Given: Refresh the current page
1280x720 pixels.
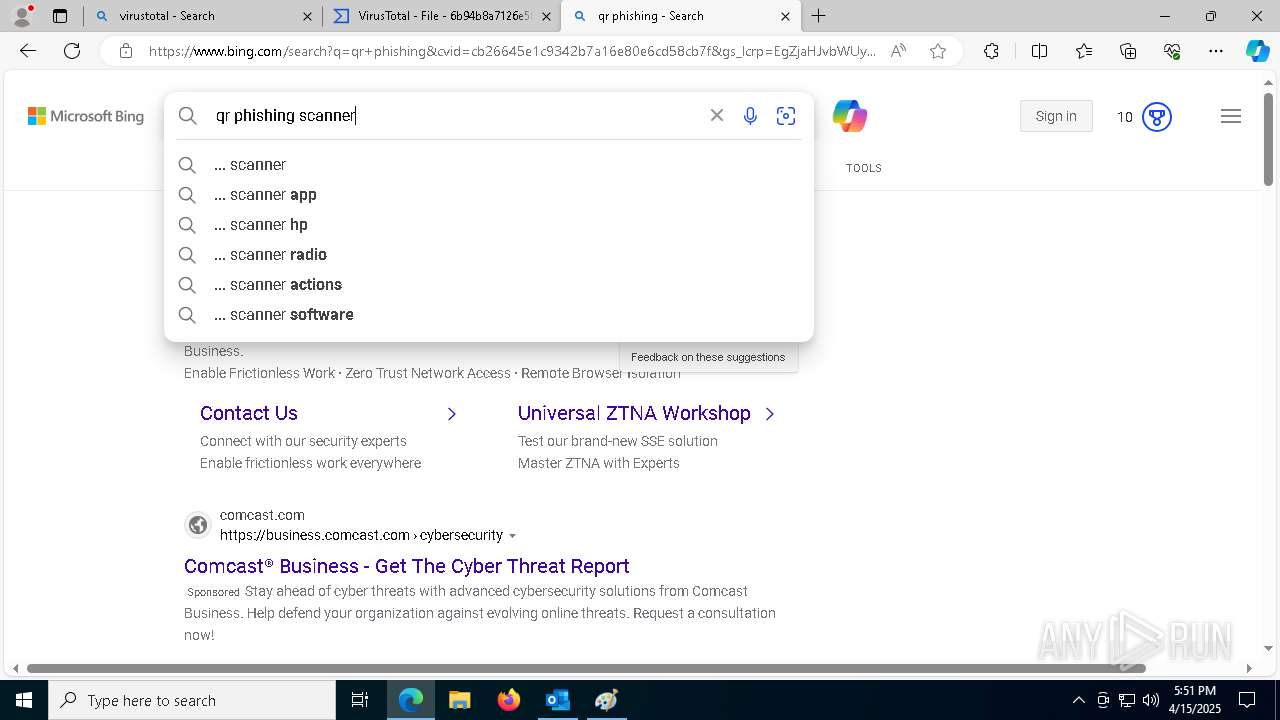Looking at the screenshot, I should [x=72, y=51].
